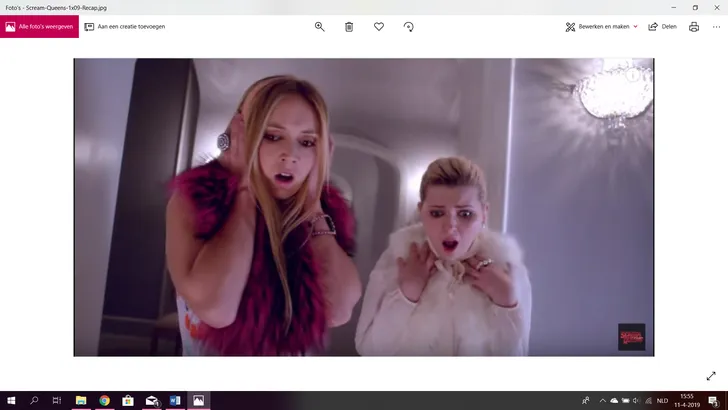Open Wi-Fi network tray icon
Image resolution: width=728 pixels, height=410 pixels.
pos(649,400)
